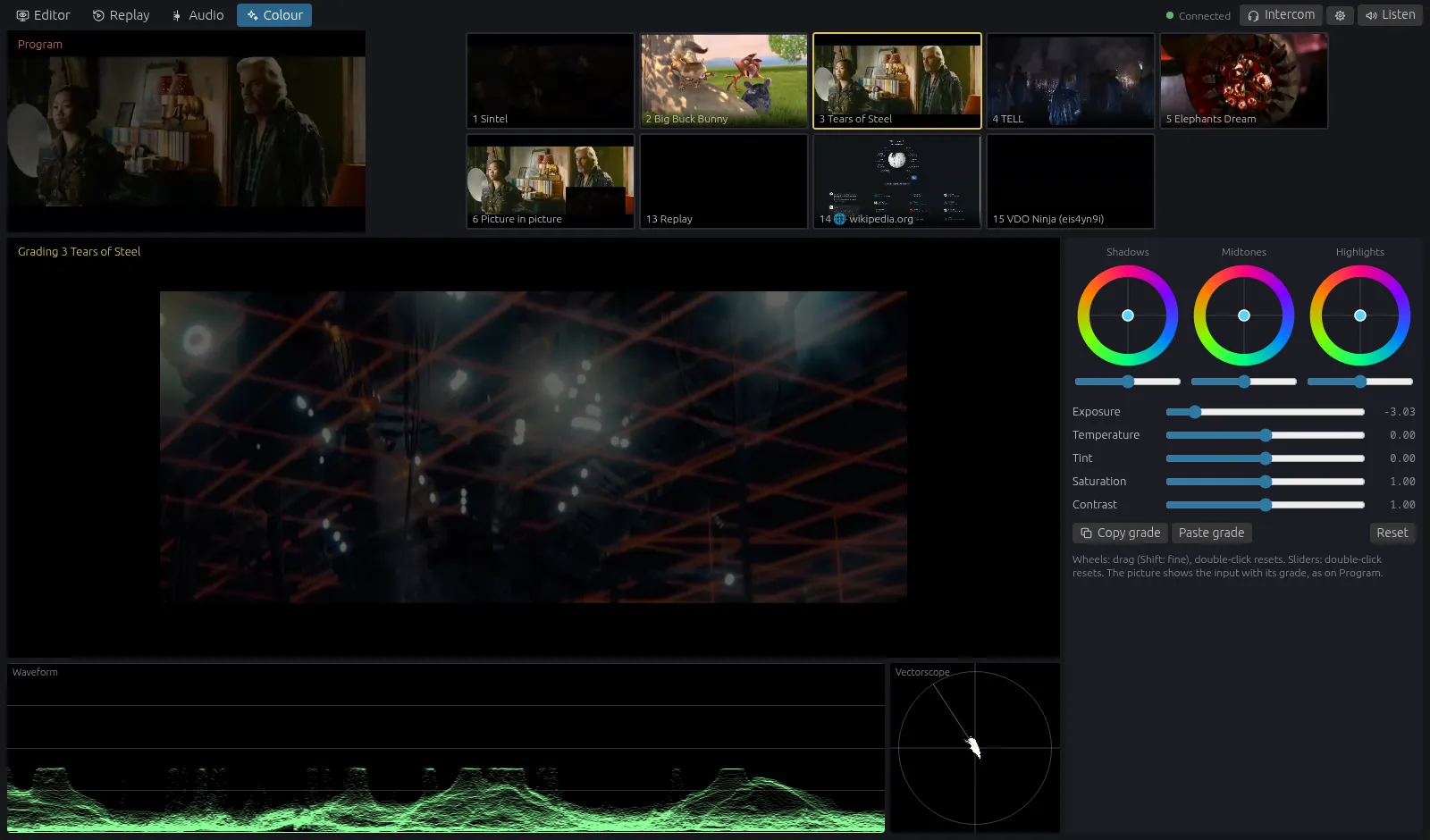Select the 15 VDO Ninja input thumbnail
Viewport: 1430px width, 840px height.
pos(1071,181)
